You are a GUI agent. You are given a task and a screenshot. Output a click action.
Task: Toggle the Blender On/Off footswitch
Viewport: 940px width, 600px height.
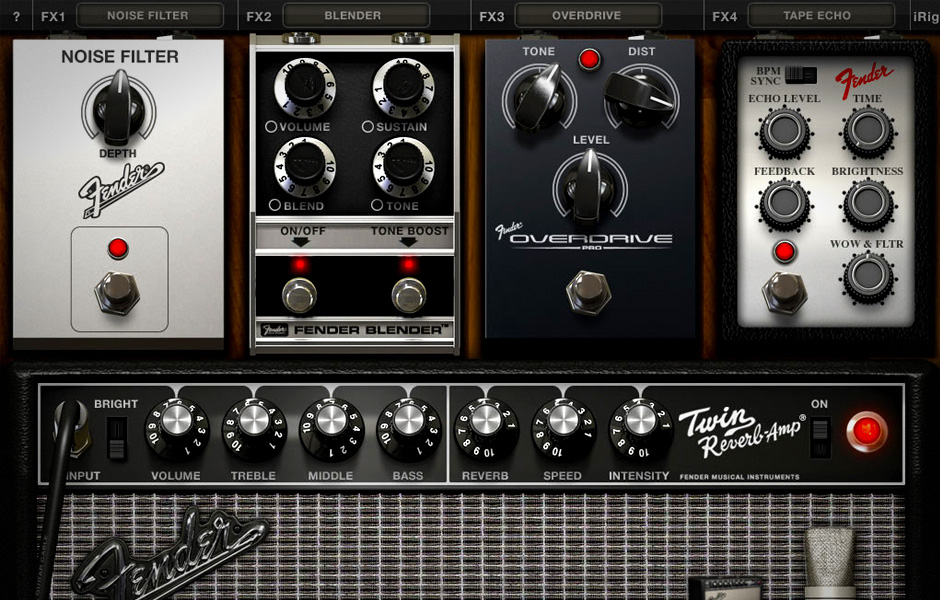(x=300, y=296)
